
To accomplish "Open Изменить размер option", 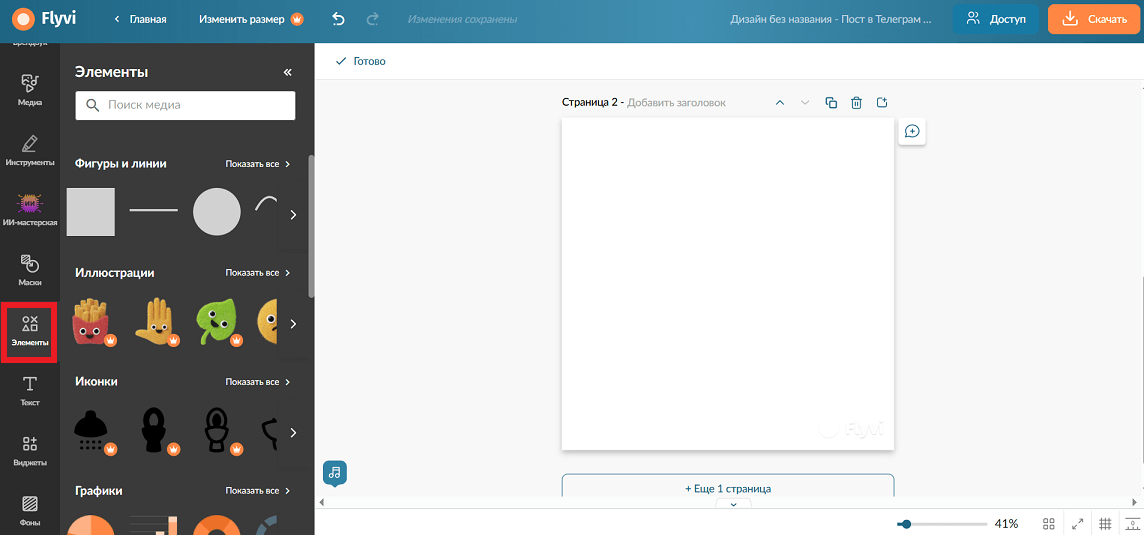I will [251, 20].
